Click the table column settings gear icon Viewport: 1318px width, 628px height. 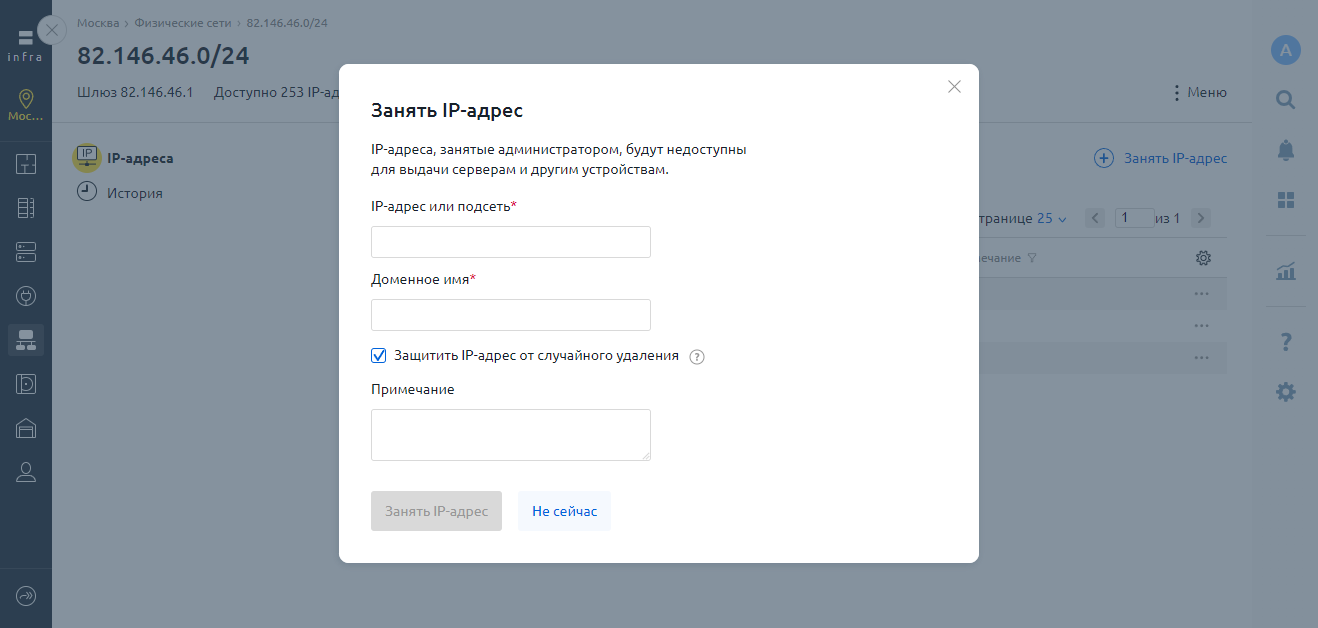[x=1203, y=258]
